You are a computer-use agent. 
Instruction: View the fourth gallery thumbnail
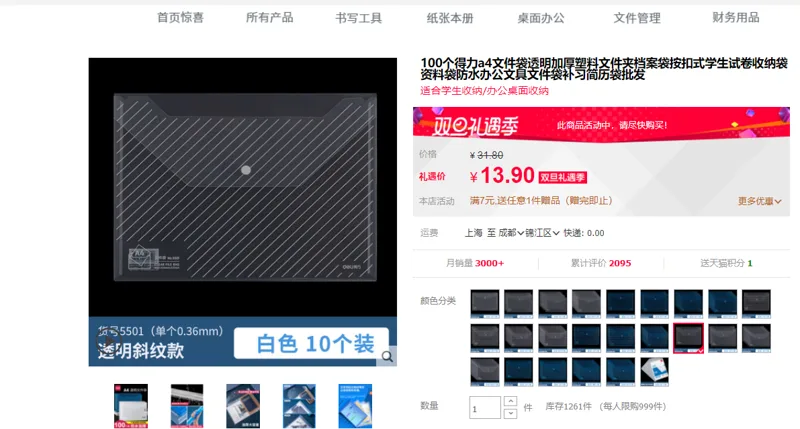tap(299, 406)
